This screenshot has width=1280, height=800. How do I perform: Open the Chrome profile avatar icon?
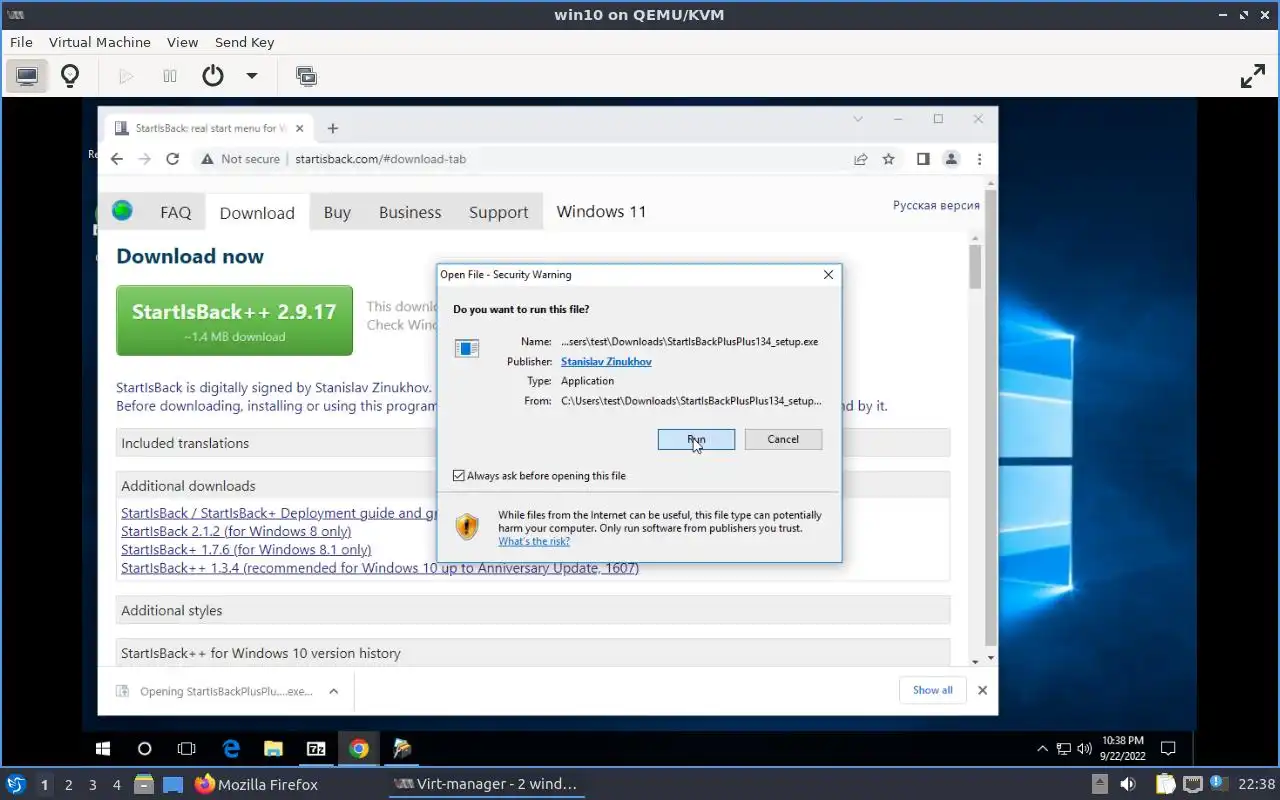951,159
